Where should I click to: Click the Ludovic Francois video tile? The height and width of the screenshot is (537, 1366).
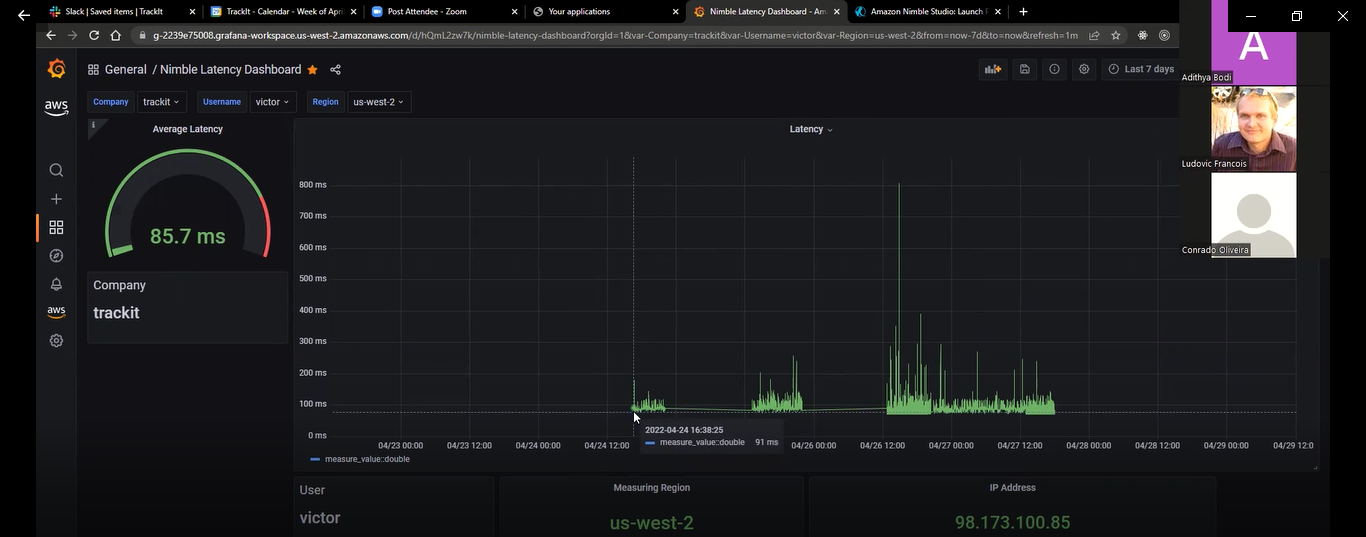[x=1253, y=128]
